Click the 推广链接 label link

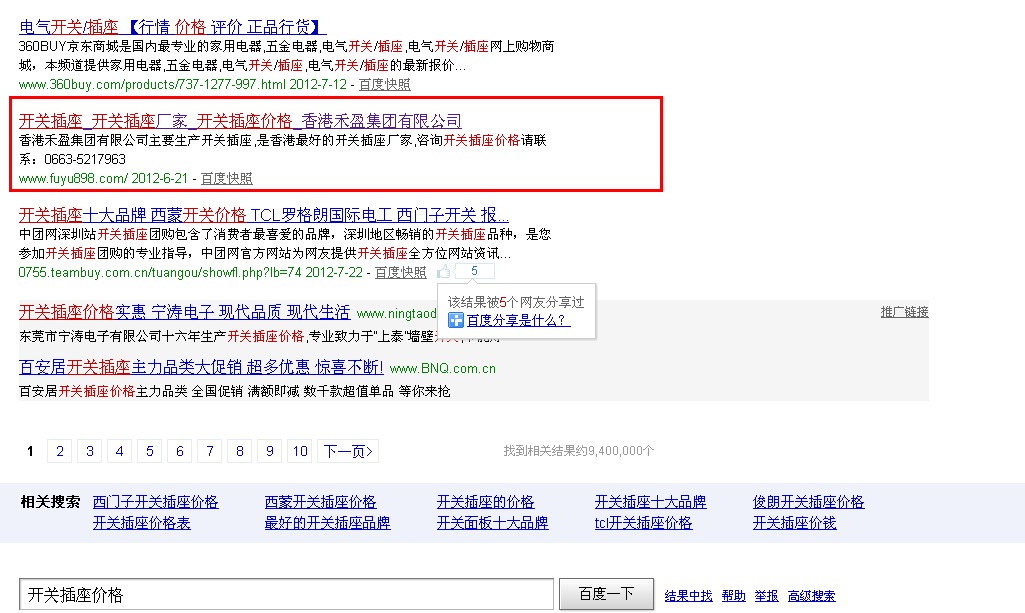tap(904, 312)
